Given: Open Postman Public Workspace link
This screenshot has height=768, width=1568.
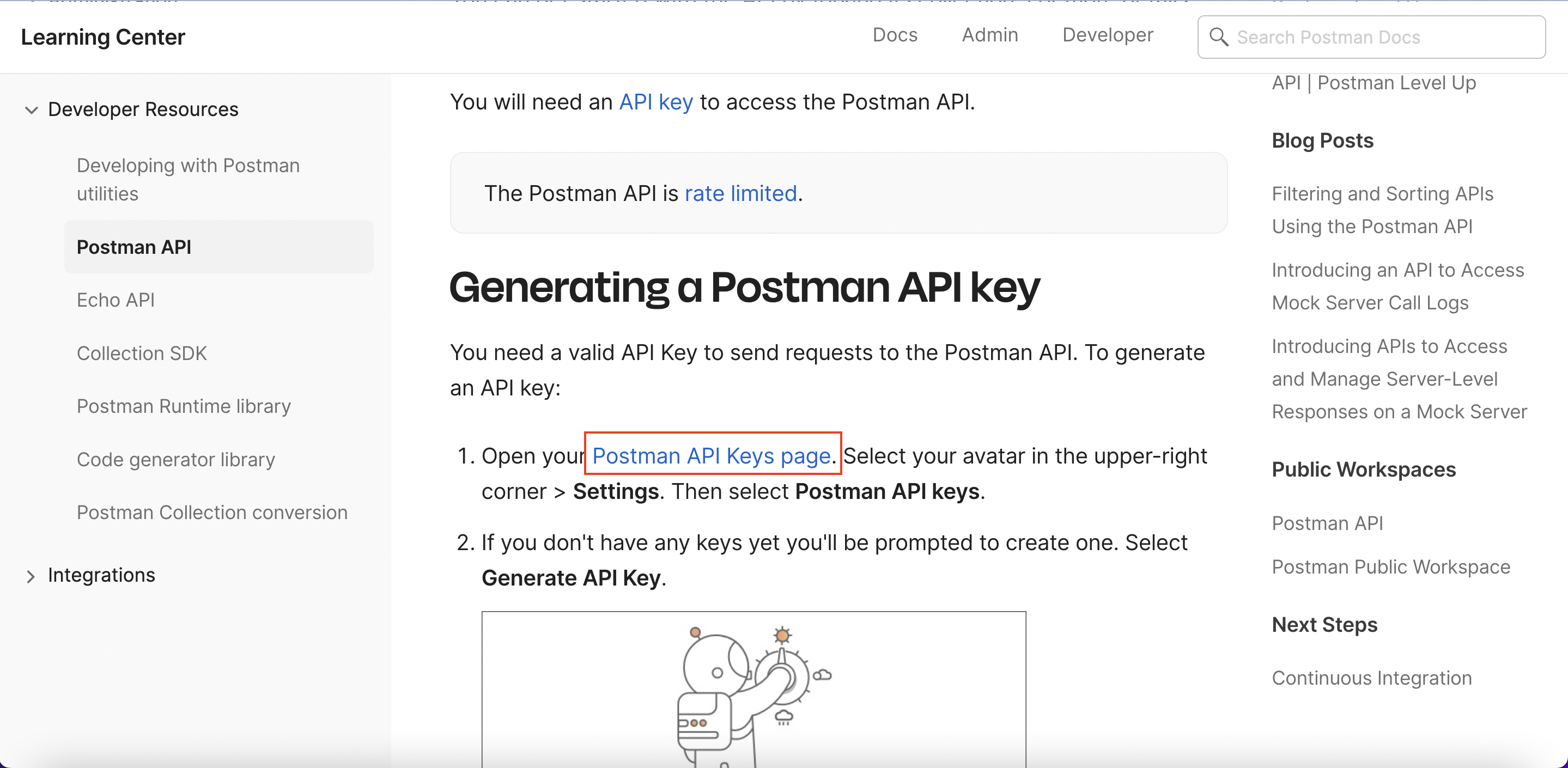Looking at the screenshot, I should 1391,567.
